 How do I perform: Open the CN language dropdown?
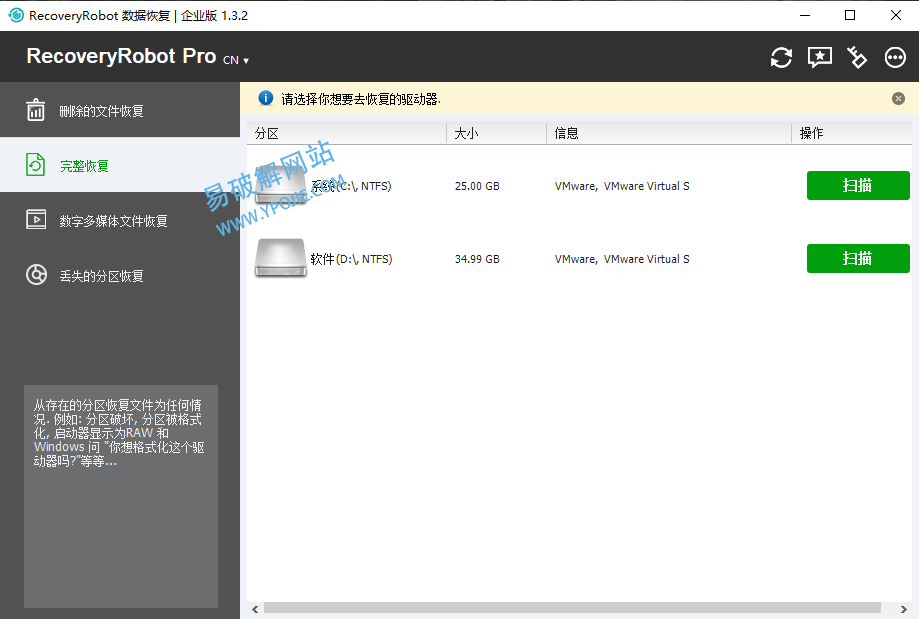(x=233, y=60)
